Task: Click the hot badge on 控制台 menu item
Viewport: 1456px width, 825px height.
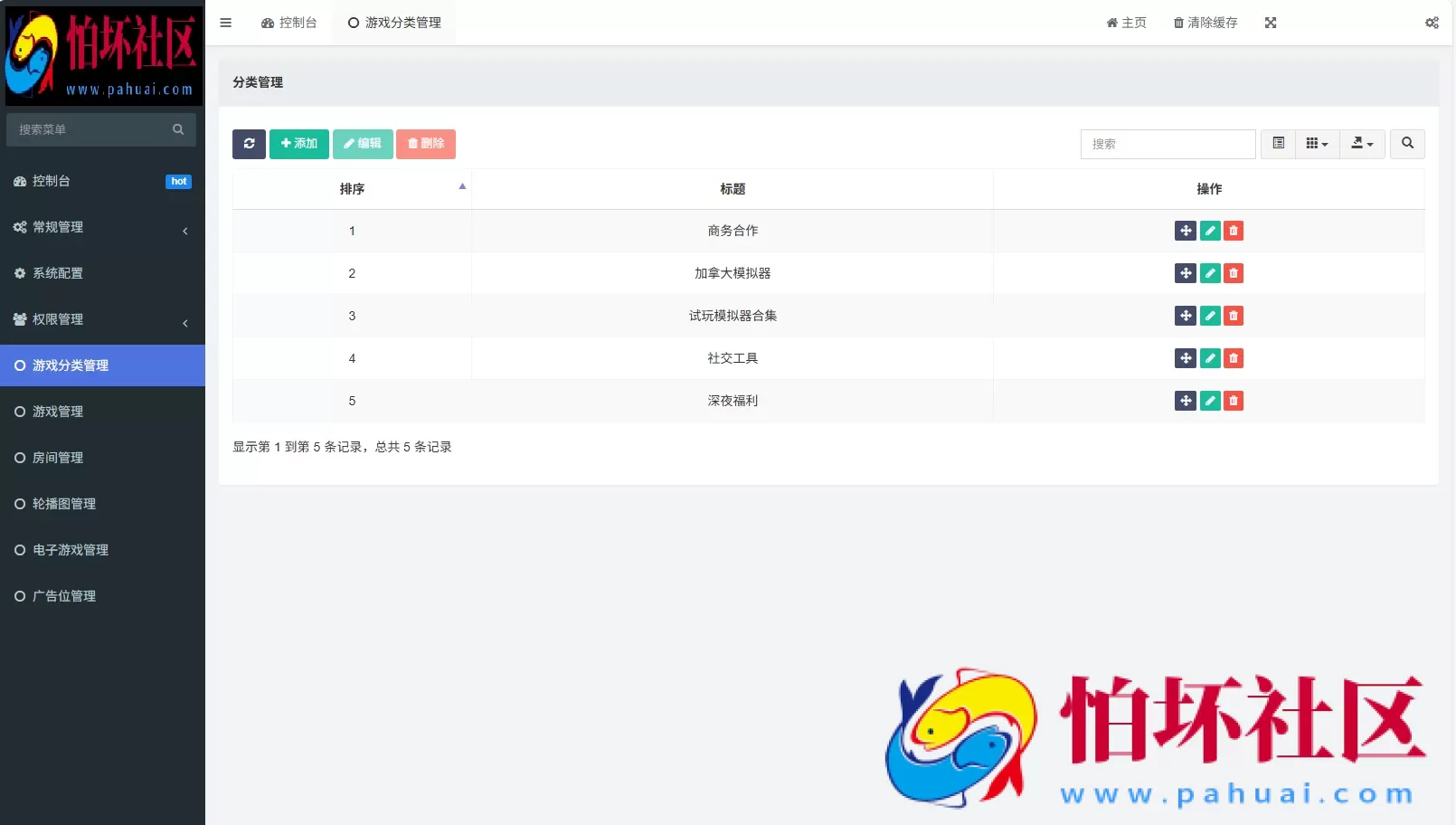Action: tap(178, 181)
